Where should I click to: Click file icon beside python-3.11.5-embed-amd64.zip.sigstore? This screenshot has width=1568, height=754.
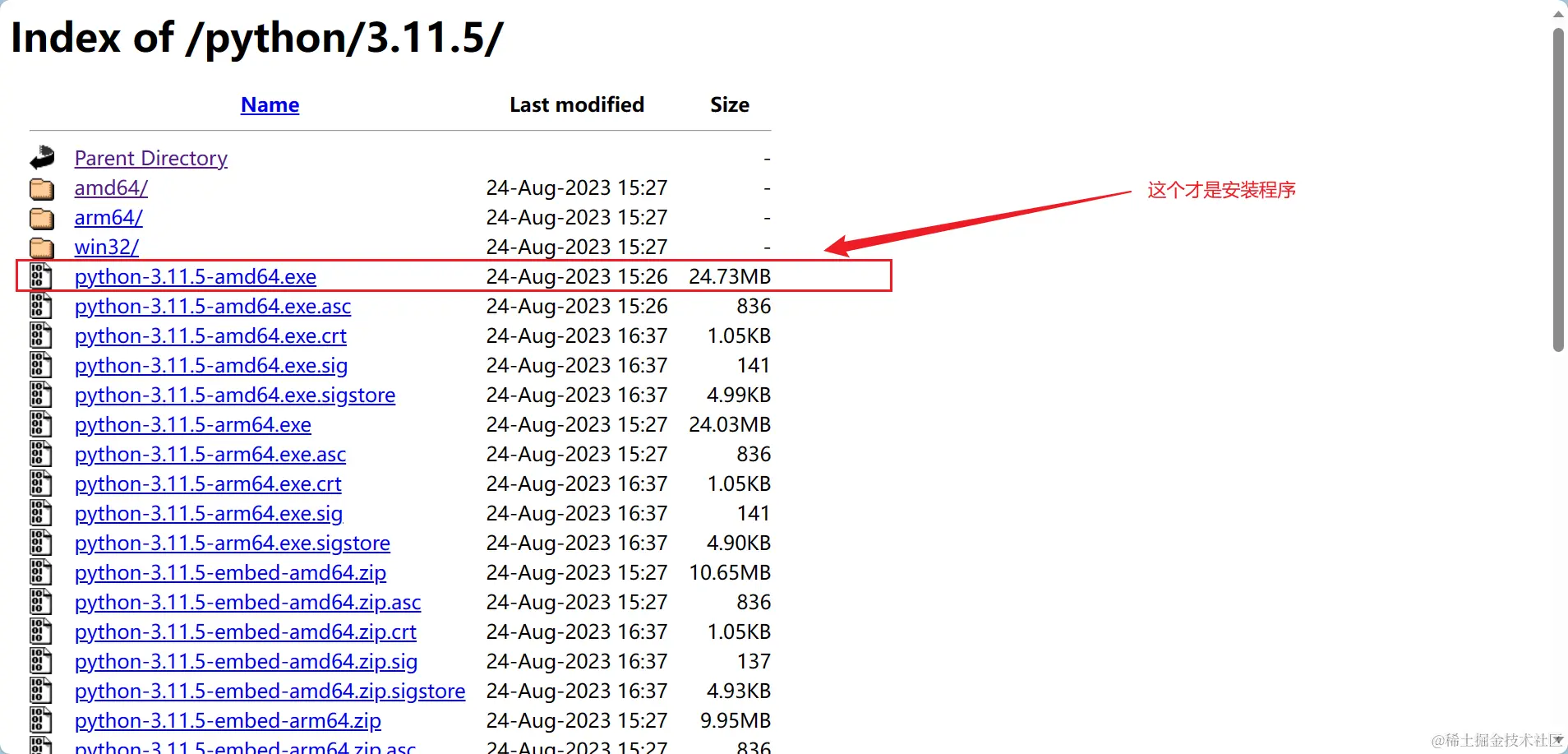pyautogui.click(x=41, y=691)
